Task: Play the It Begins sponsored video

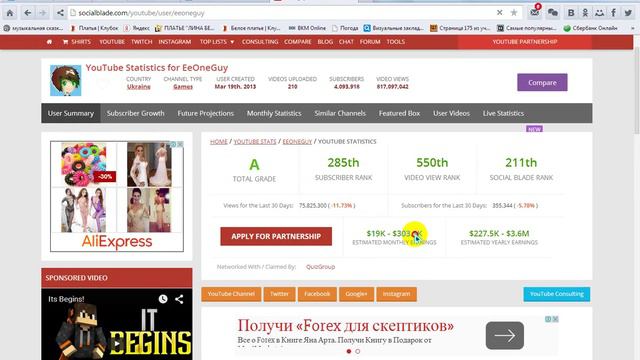Action: 117,343
